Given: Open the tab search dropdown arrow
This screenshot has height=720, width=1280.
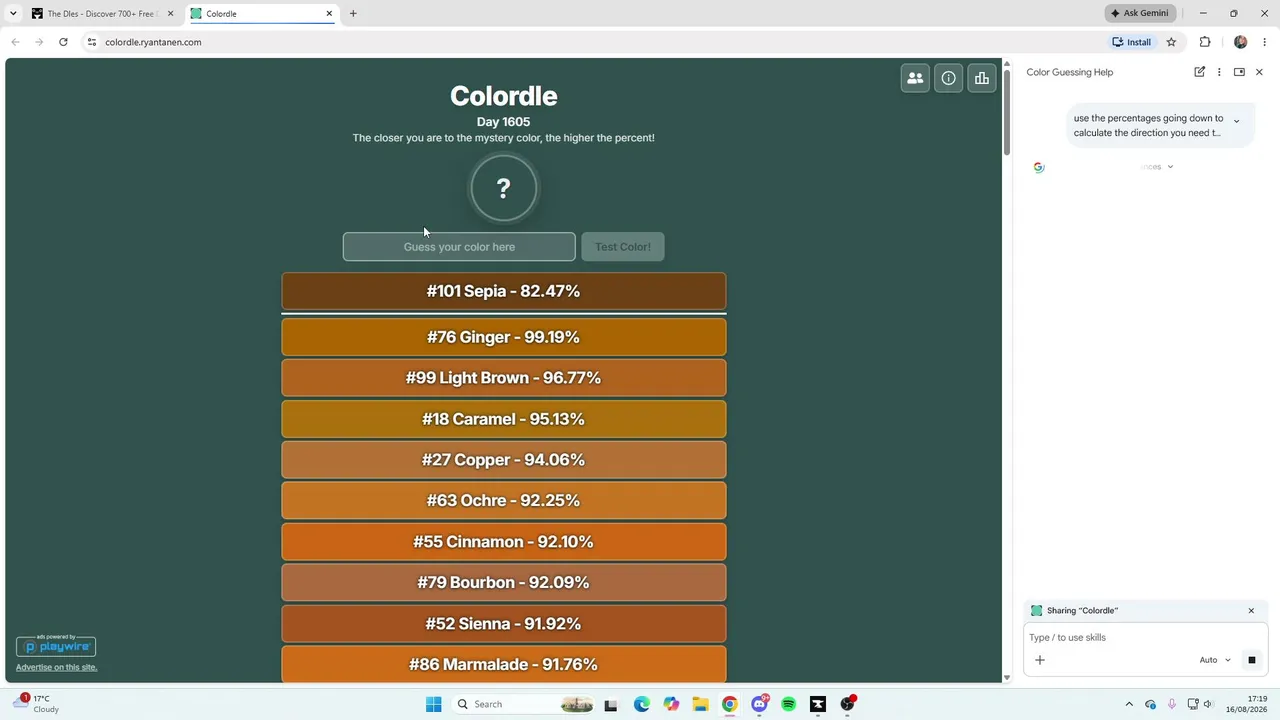Looking at the screenshot, I should tap(13, 13).
